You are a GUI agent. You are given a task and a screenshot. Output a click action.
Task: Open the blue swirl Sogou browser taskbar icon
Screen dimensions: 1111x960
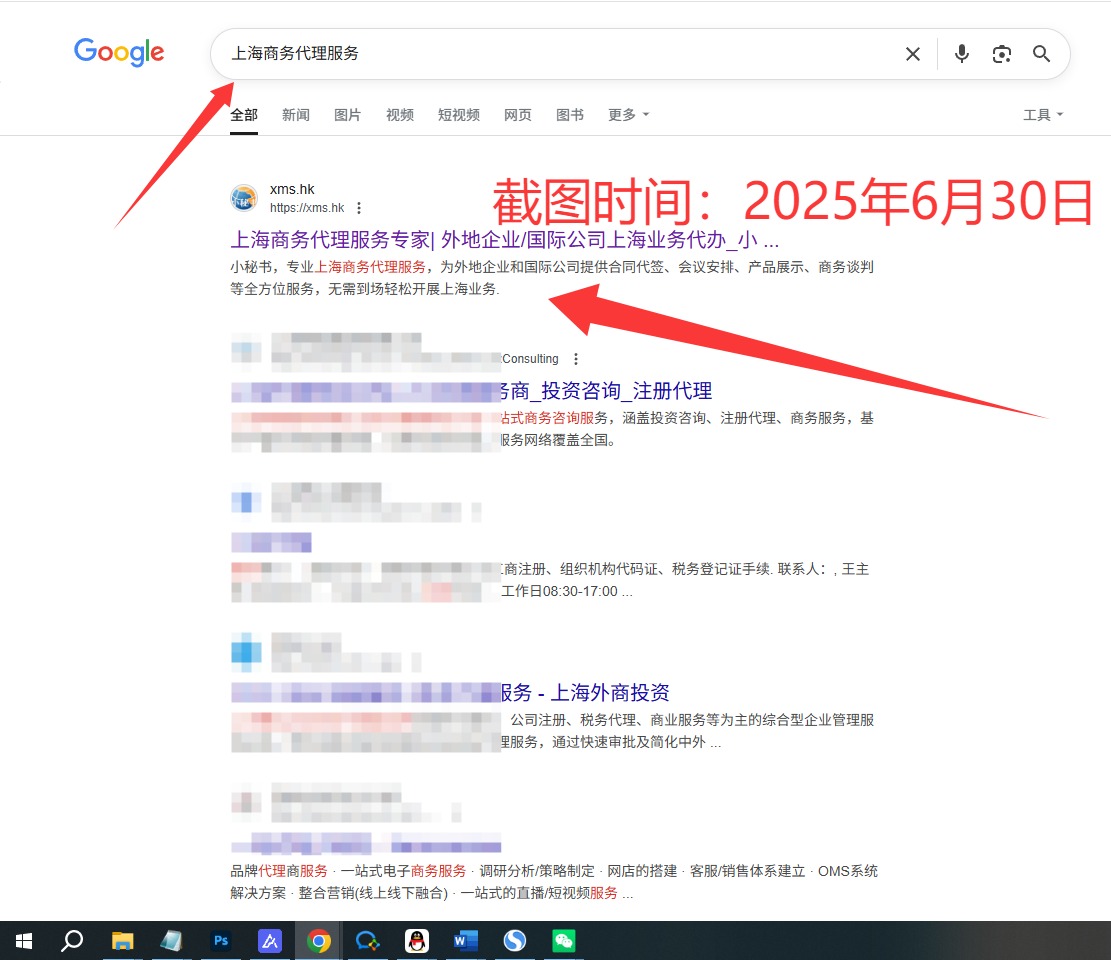[515, 941]
